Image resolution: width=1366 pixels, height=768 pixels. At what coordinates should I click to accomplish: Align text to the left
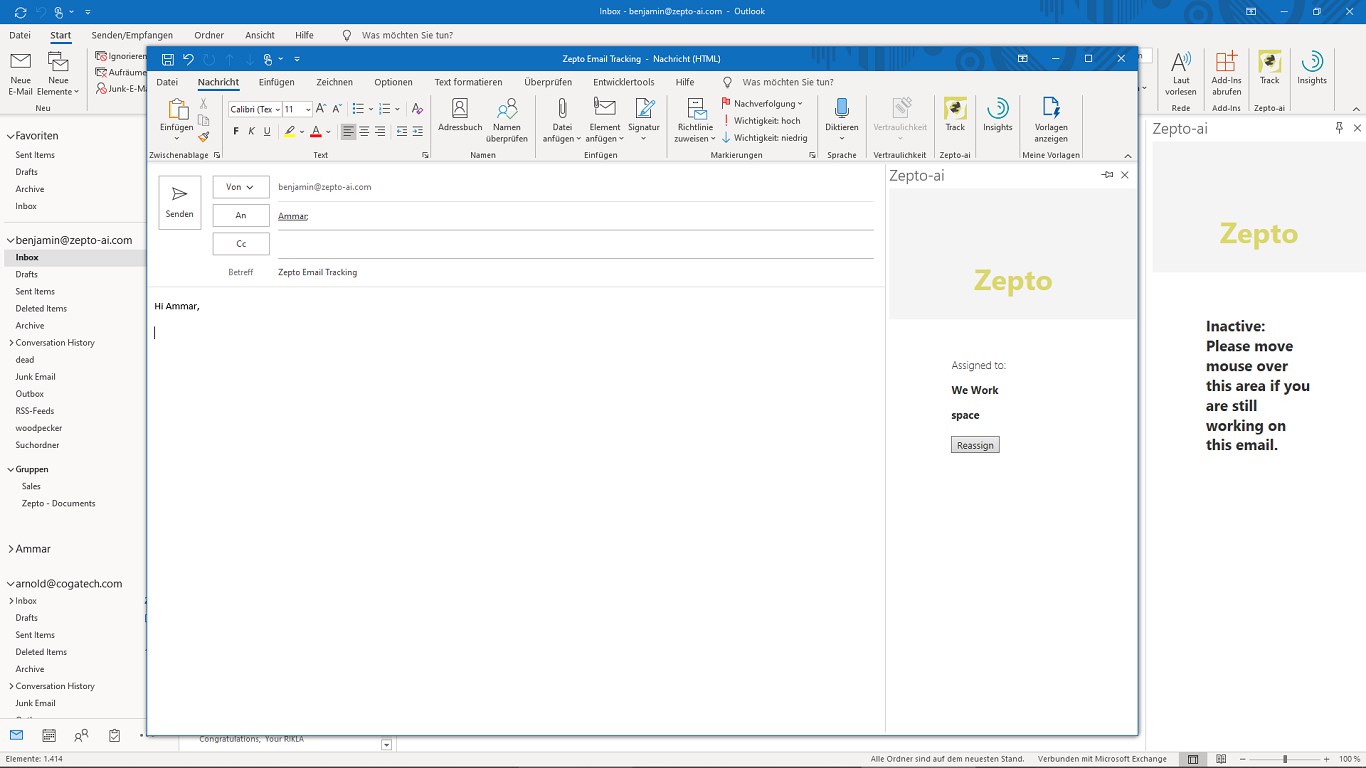point(348,132)
